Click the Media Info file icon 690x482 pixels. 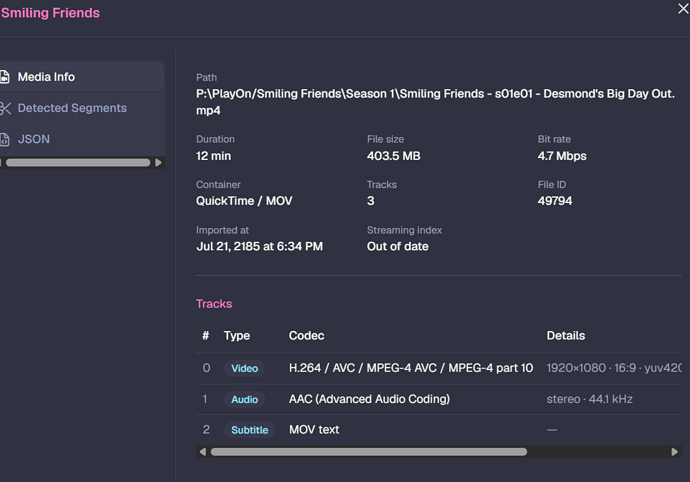coord(5,77)
